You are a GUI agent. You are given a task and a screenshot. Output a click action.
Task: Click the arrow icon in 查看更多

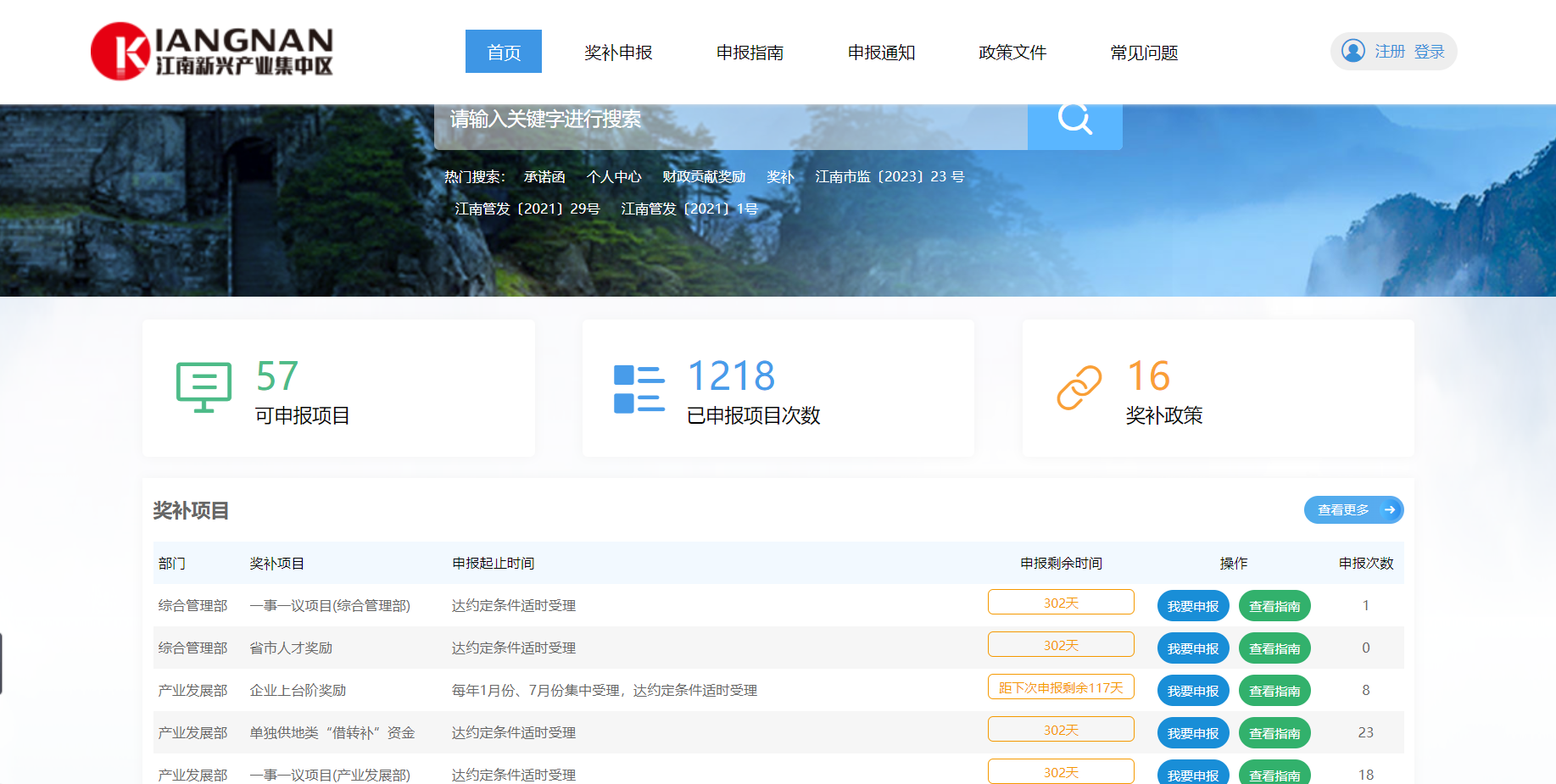[1390, 509]
